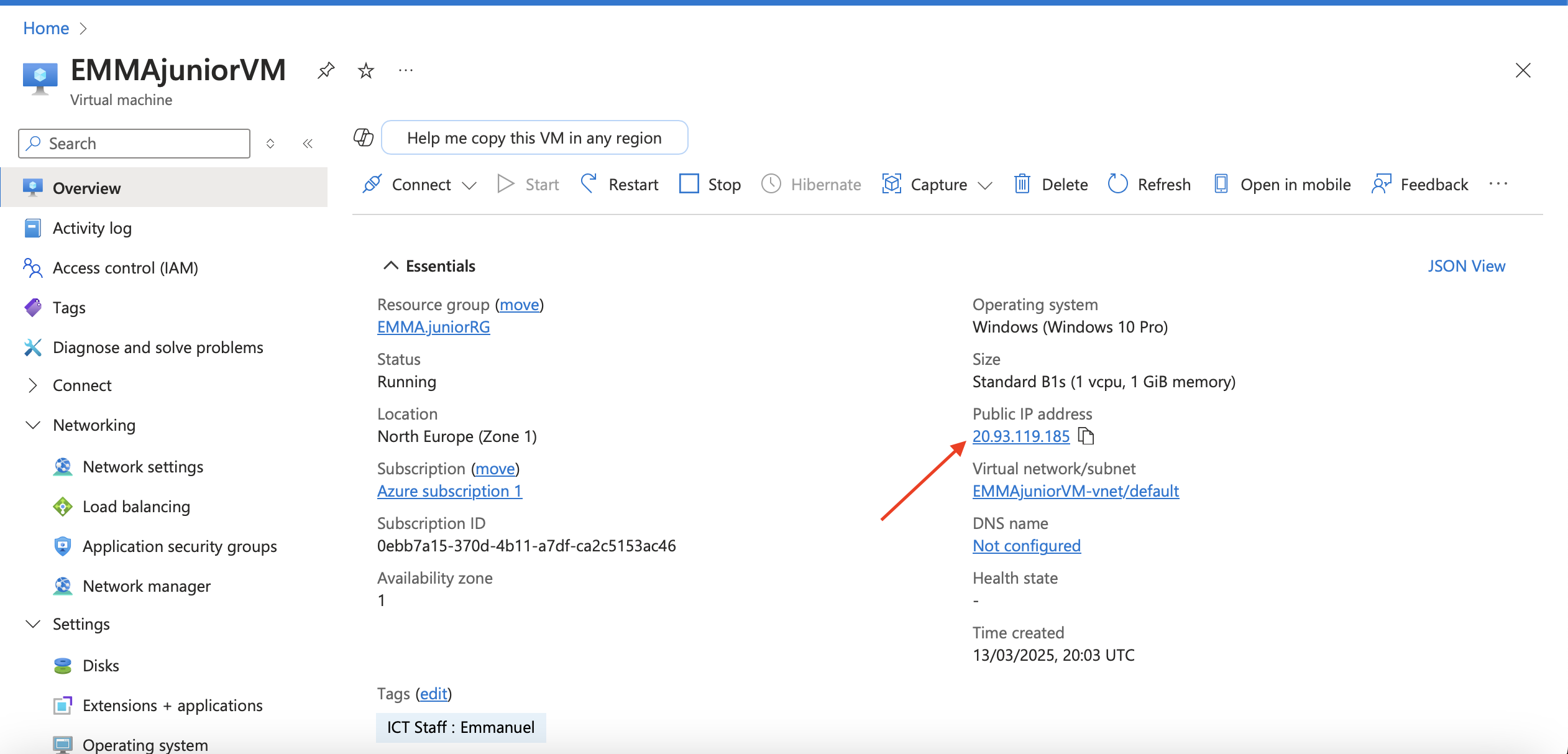
Task: Click the Delete trash icon
Action: (x=1022, y=184)
